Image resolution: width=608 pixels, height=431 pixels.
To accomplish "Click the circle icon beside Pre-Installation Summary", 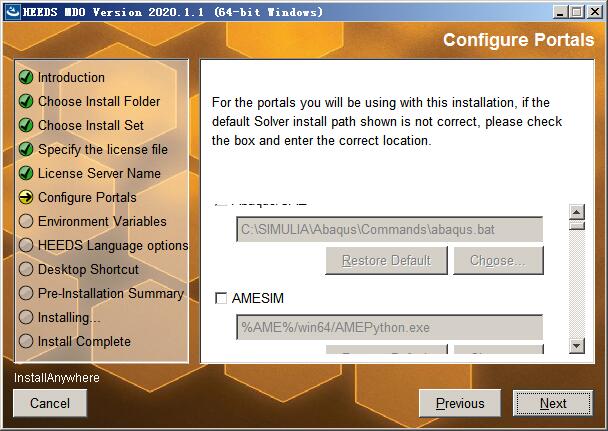I will tap(26, 293).
